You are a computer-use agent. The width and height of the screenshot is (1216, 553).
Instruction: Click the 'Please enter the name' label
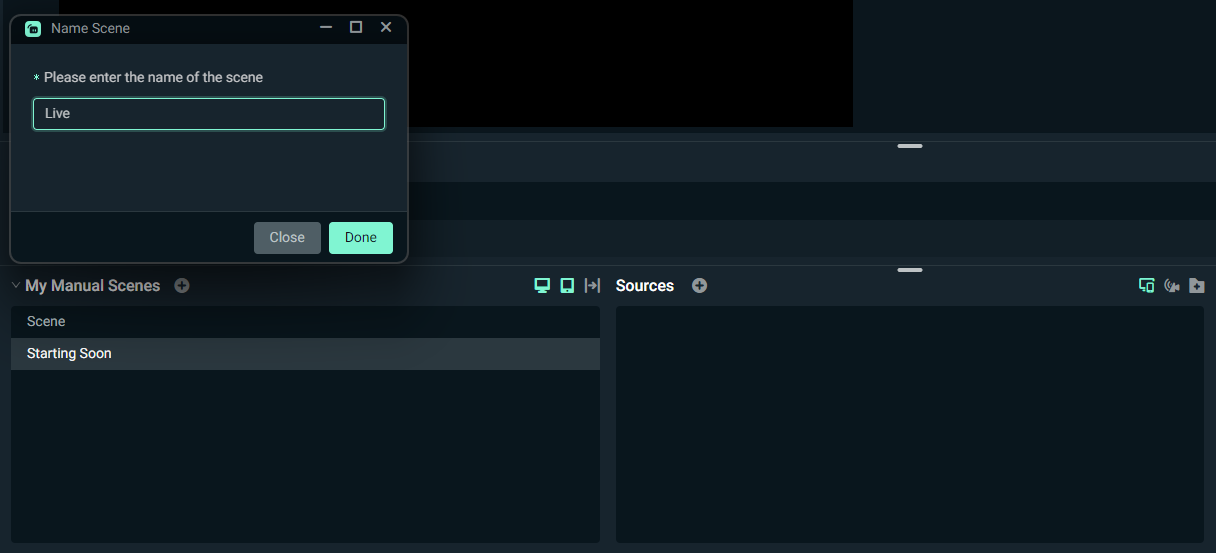[x=153, y=77]
